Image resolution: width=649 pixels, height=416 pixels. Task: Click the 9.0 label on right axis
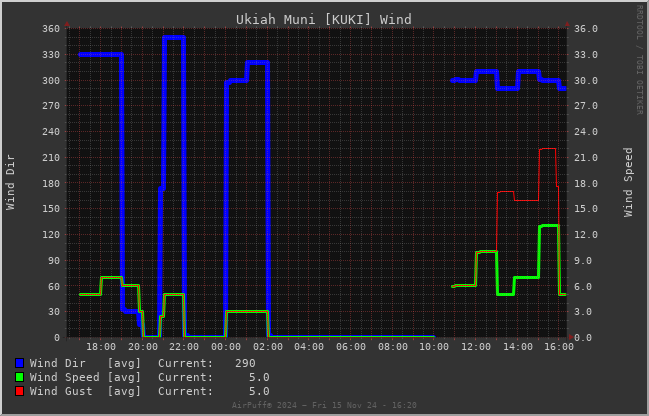(x=584, y=261)
